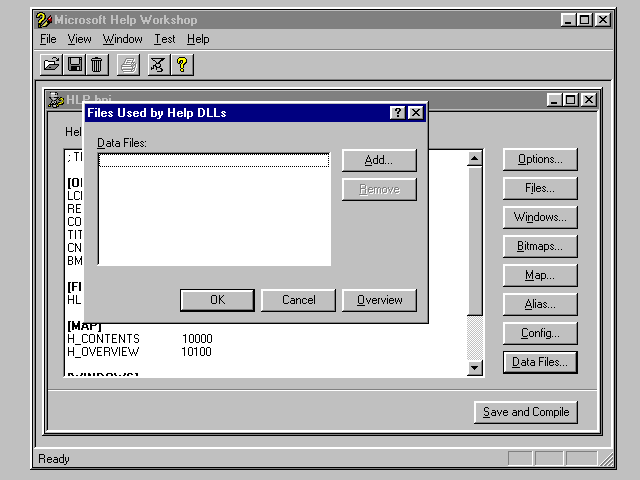Image resolution: width=640 pixels, height=480 pixels.
Task: Open the Window menu
Action: [122, 39]
